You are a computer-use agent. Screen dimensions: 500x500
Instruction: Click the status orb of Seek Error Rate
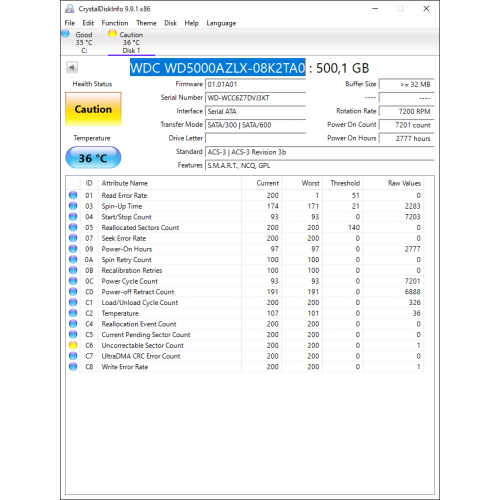click(x=73, y=238)
